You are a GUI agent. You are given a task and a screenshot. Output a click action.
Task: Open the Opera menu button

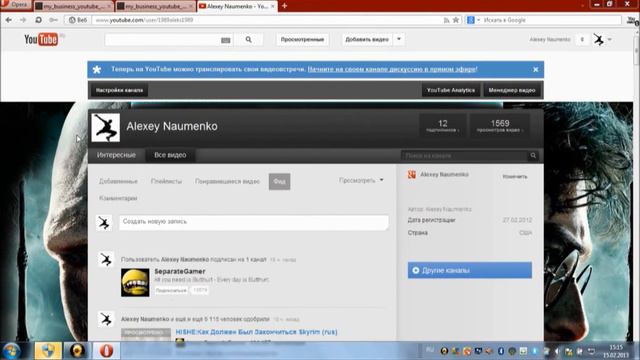(x=16, y=5)
